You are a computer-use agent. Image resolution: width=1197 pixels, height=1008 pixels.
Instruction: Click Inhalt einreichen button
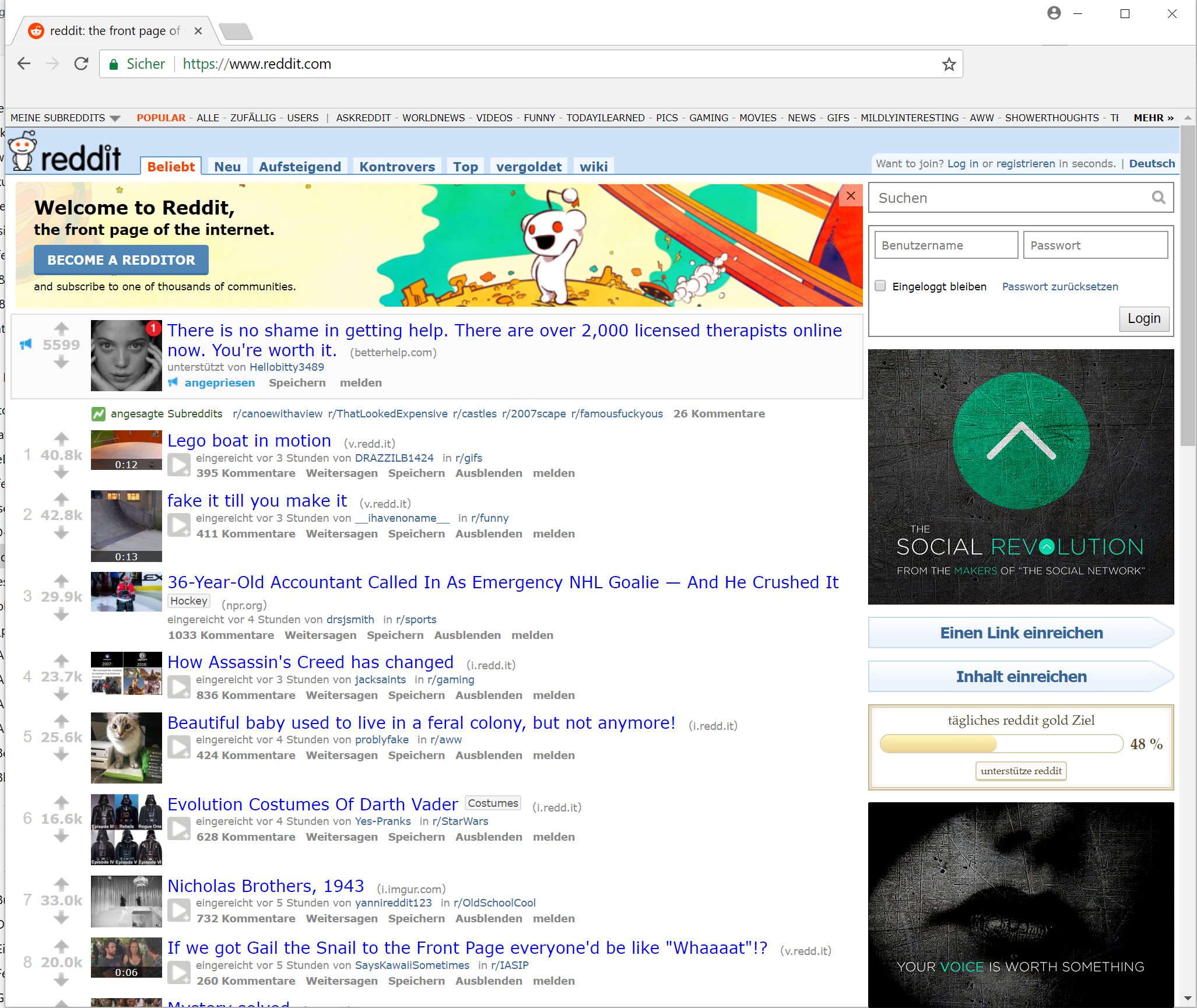point(1021,676)
